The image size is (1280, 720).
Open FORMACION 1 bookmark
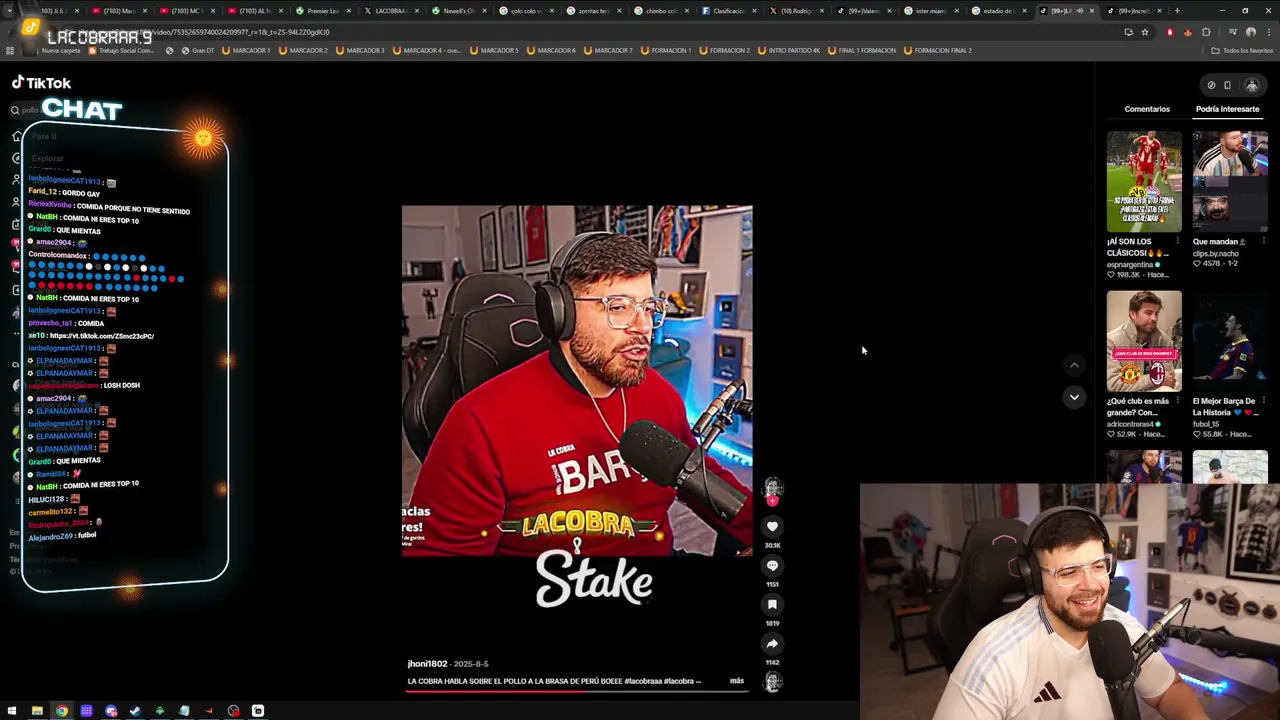[x=665, y=50]
